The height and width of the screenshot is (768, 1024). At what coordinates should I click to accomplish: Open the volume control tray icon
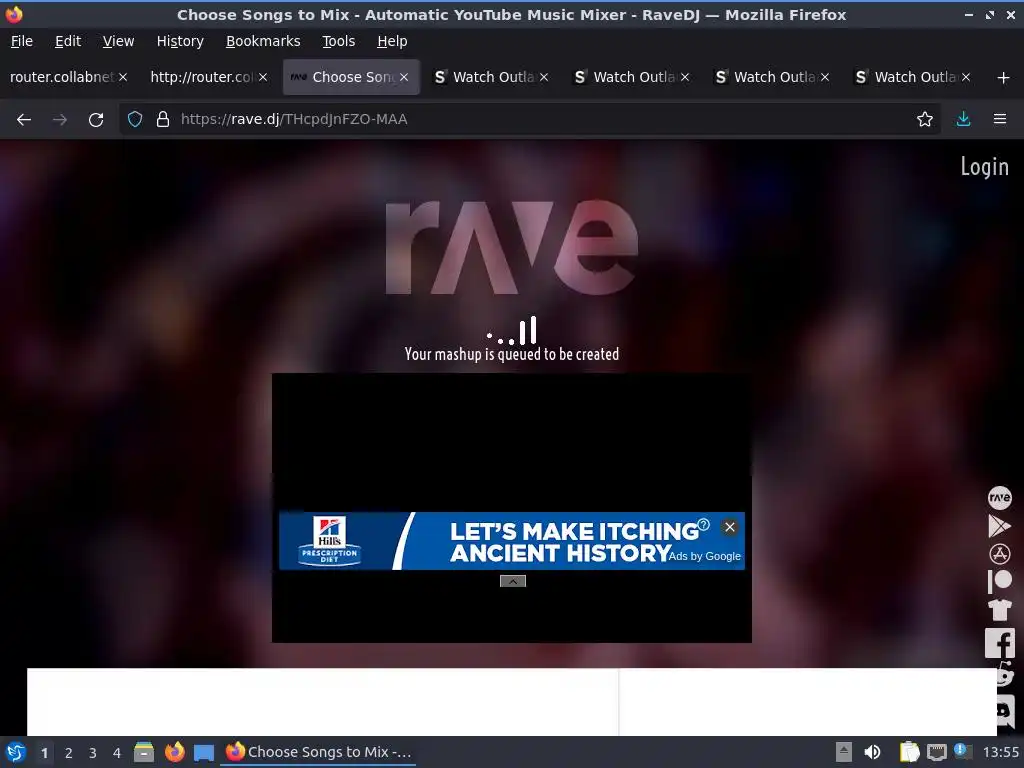tap(872, 752)
